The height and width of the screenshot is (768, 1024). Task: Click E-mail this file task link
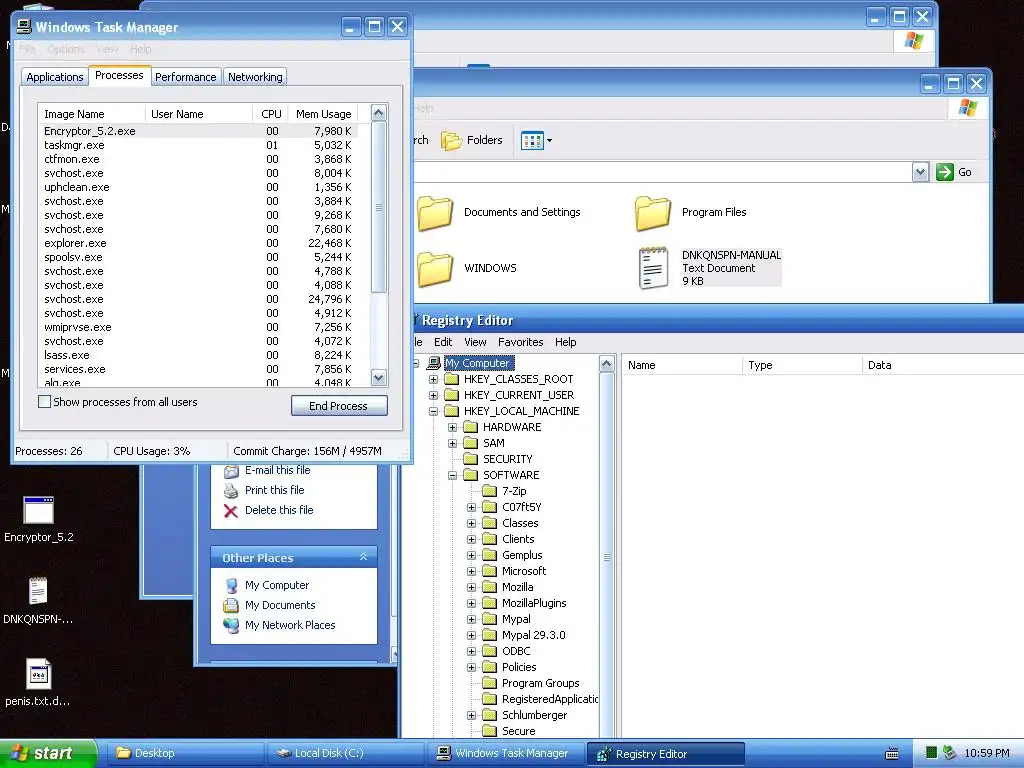tap(267, 470)
